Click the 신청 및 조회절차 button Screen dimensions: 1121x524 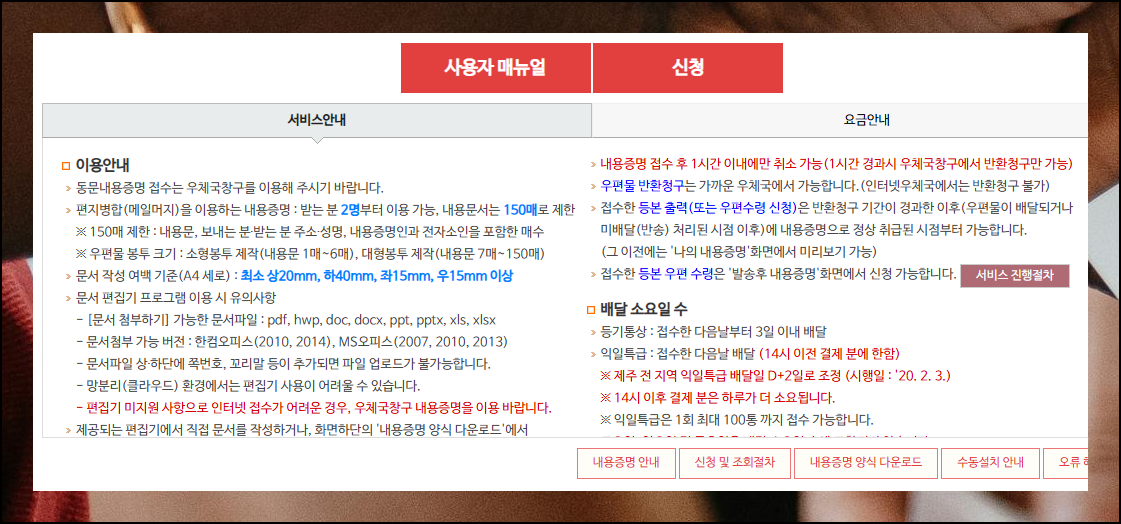(734, 463)
